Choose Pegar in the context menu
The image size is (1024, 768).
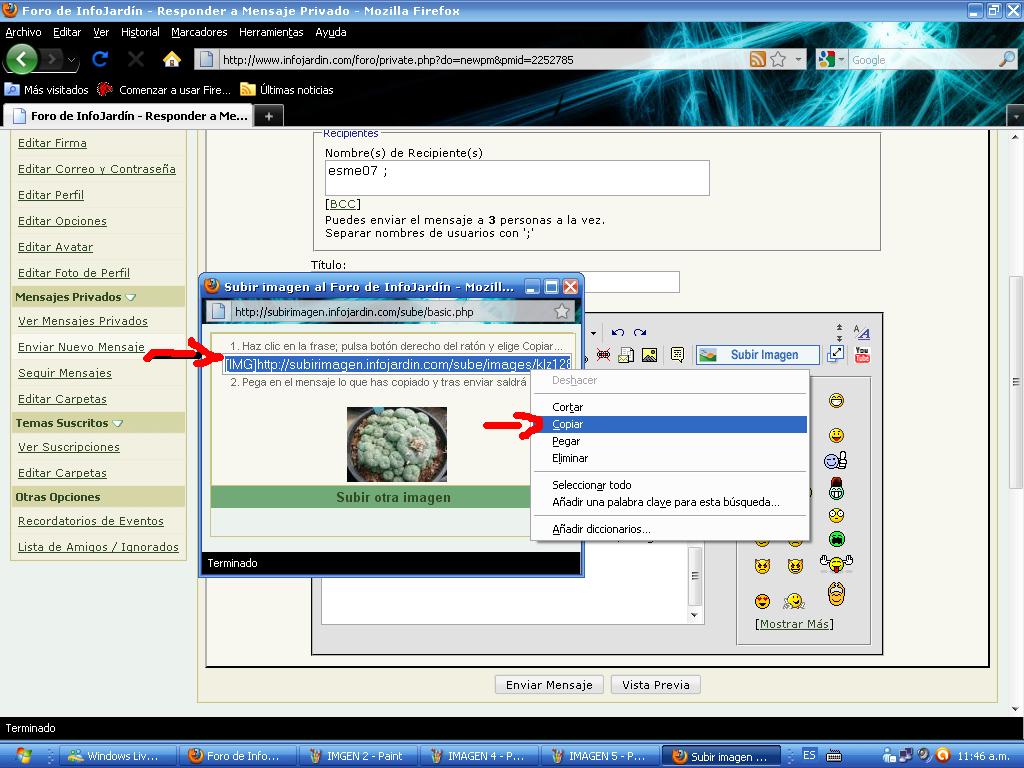(x=670, y=441)
